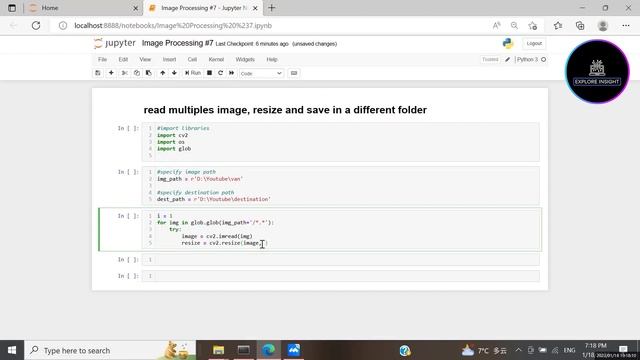The image size is (640, 360).
Task: Save the notebook with the floppy icon
Action: pyautogui.click(x=98, y=73)
